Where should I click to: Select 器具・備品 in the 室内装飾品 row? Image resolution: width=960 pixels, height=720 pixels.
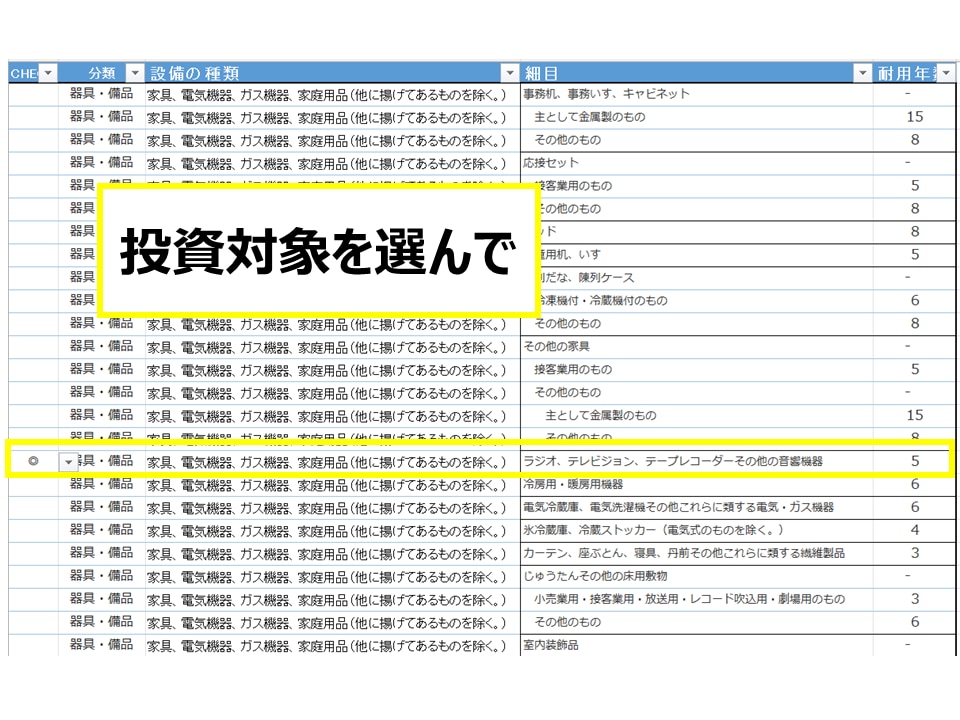point(102,645)
